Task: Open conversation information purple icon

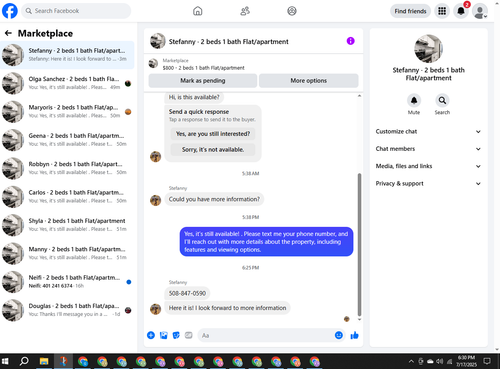Action: (350, 41)
